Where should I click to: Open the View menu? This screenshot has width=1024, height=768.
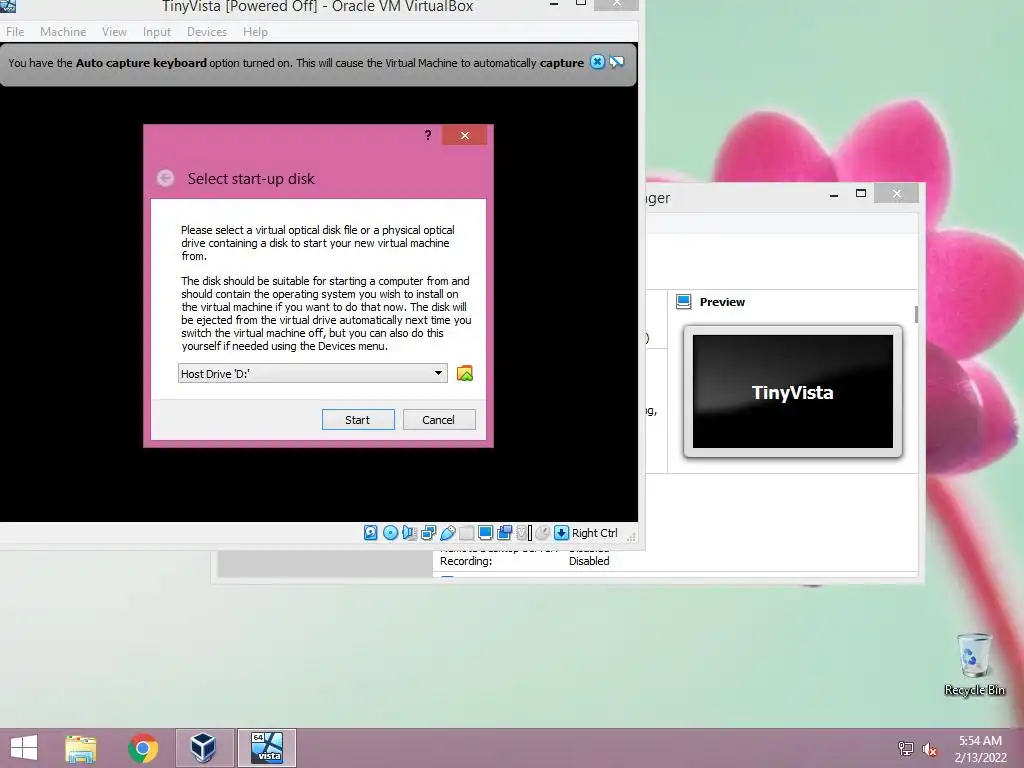point(114,31)
